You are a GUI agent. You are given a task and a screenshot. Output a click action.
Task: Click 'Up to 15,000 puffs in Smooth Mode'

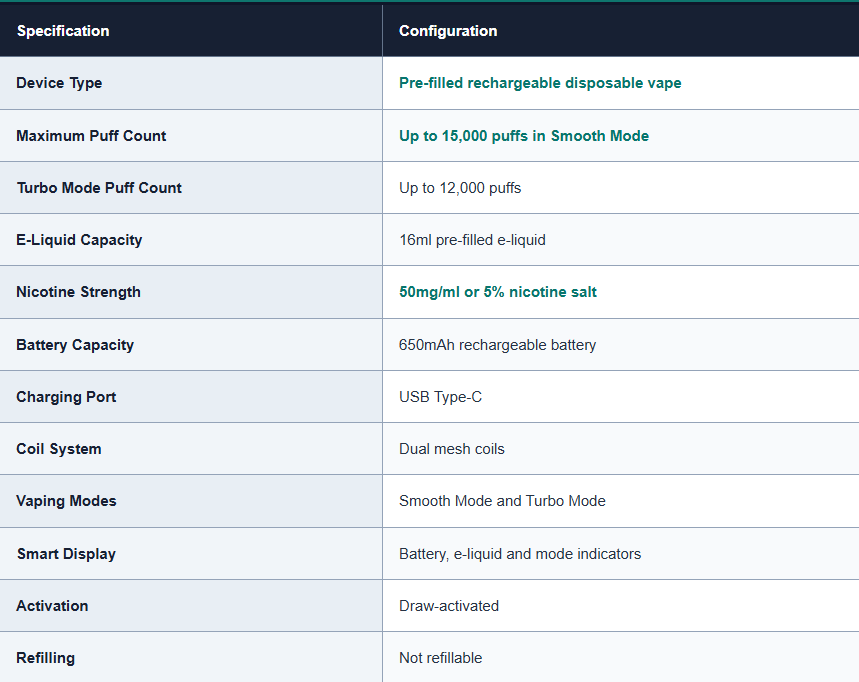(x=524, y=136)
